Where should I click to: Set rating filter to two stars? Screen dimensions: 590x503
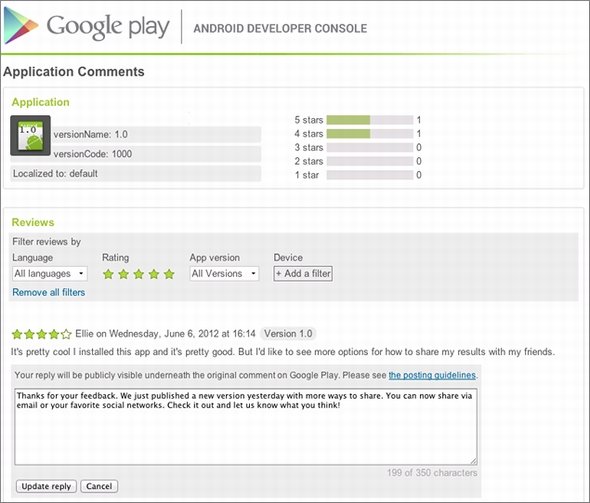pyautogui.click(x=123, y=274)
